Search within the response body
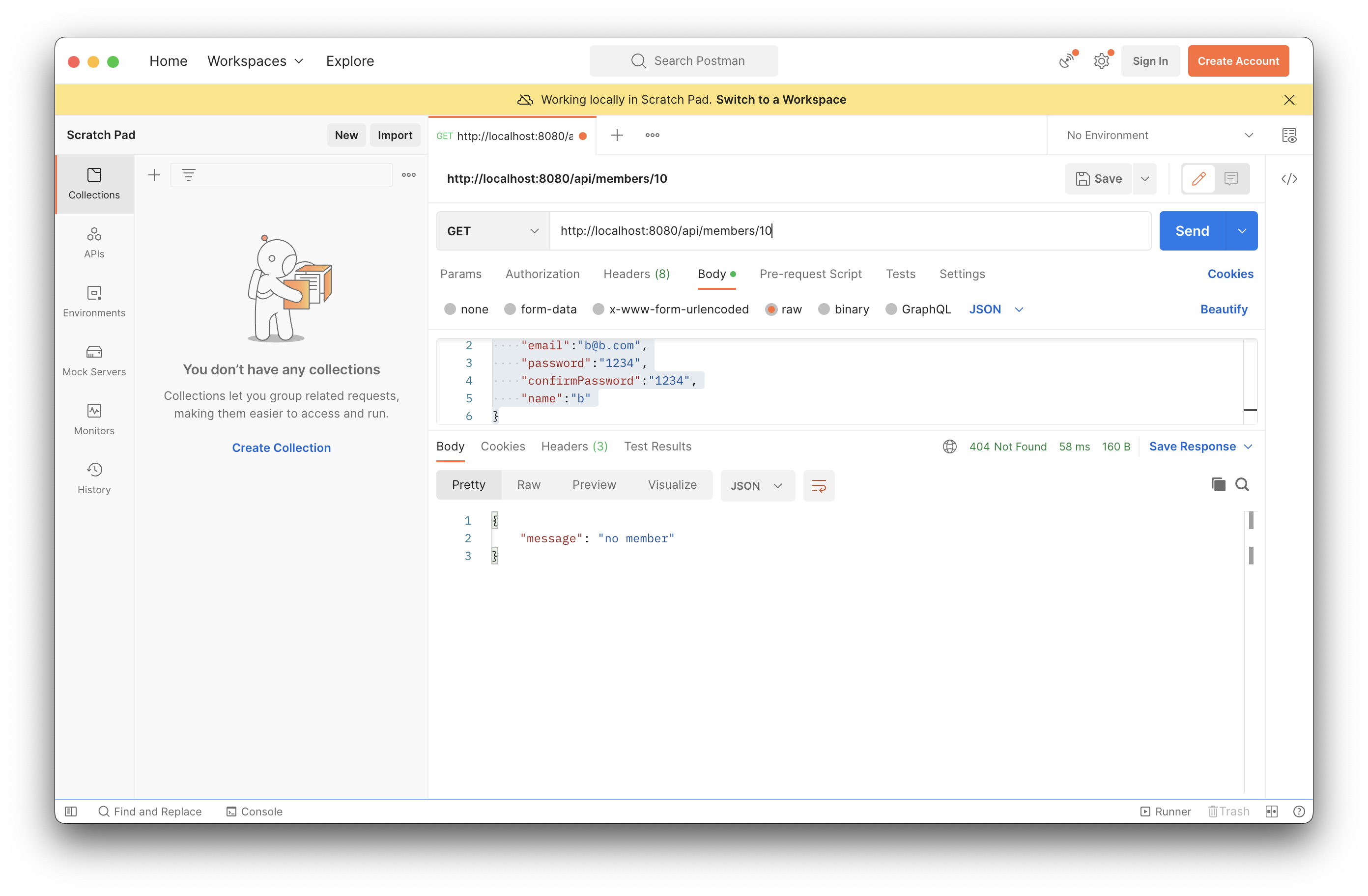This screenshot has width=1368, height=896. tap(1242, 484)
